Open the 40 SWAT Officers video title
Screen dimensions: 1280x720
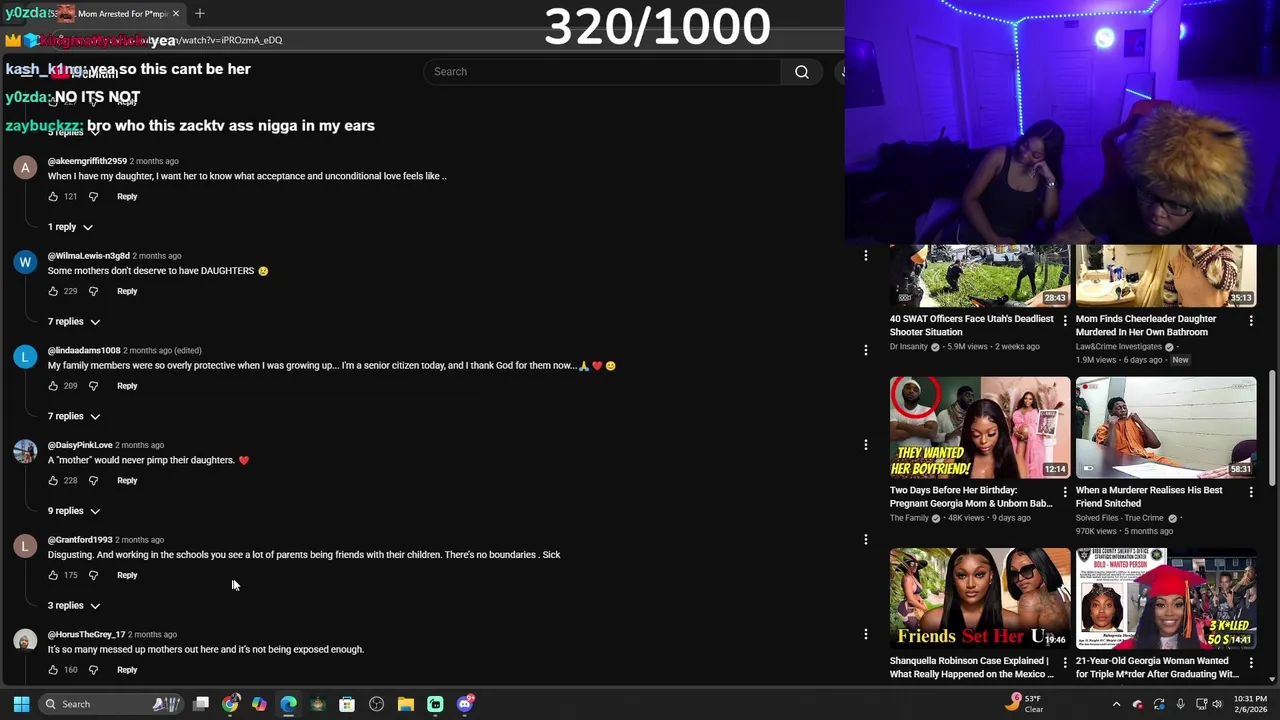[x=971, y=325]
